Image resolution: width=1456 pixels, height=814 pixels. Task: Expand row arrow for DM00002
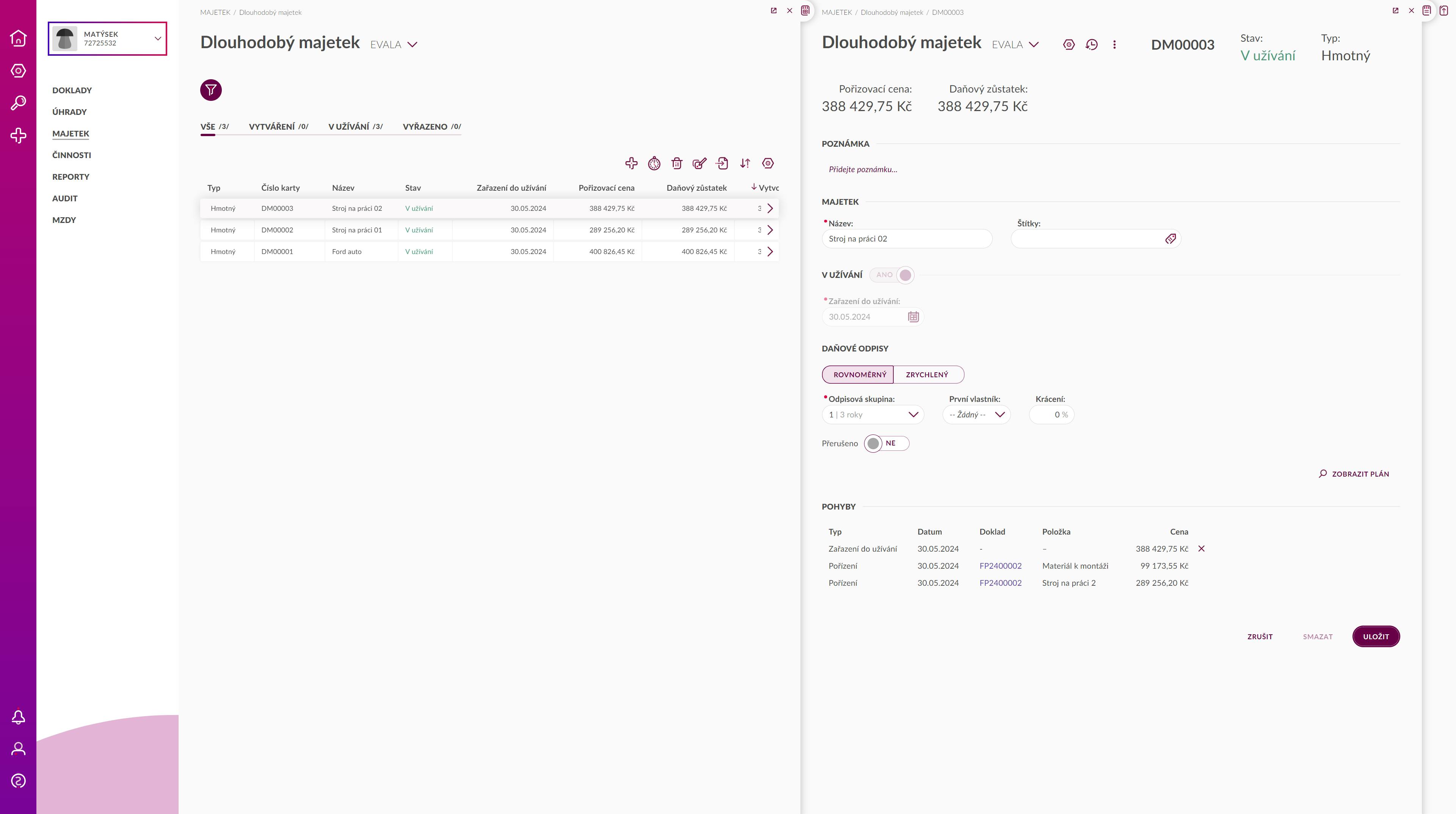[x=770, y=230]
